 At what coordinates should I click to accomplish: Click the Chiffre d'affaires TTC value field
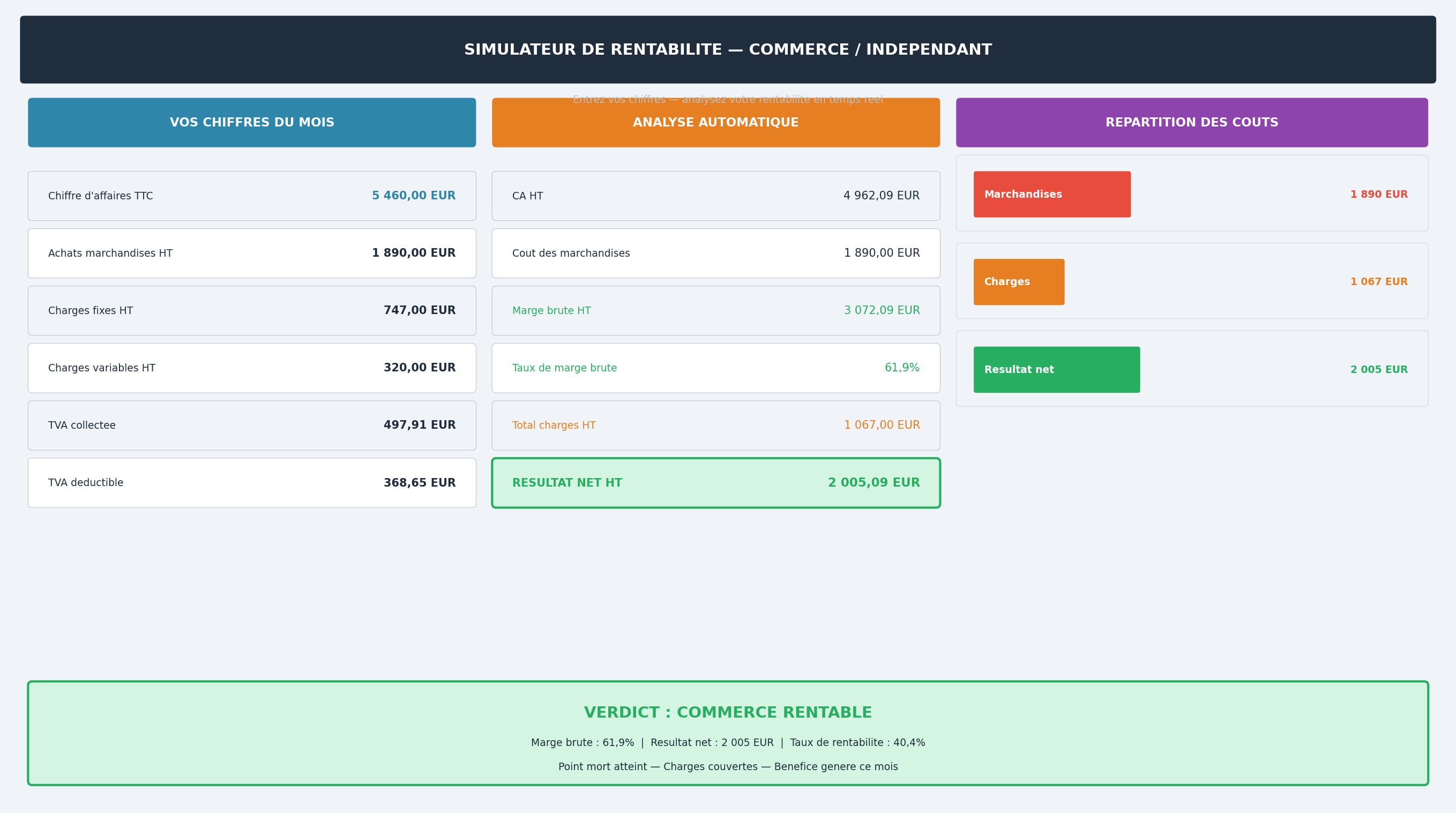[413, 196]
